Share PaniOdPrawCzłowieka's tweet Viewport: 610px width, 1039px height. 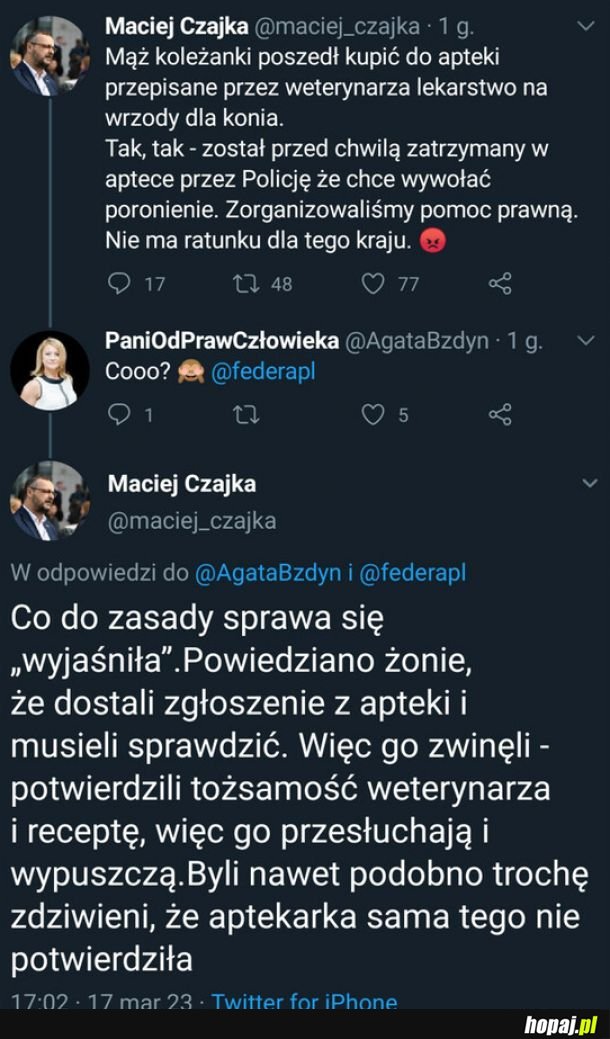(500, 414)
